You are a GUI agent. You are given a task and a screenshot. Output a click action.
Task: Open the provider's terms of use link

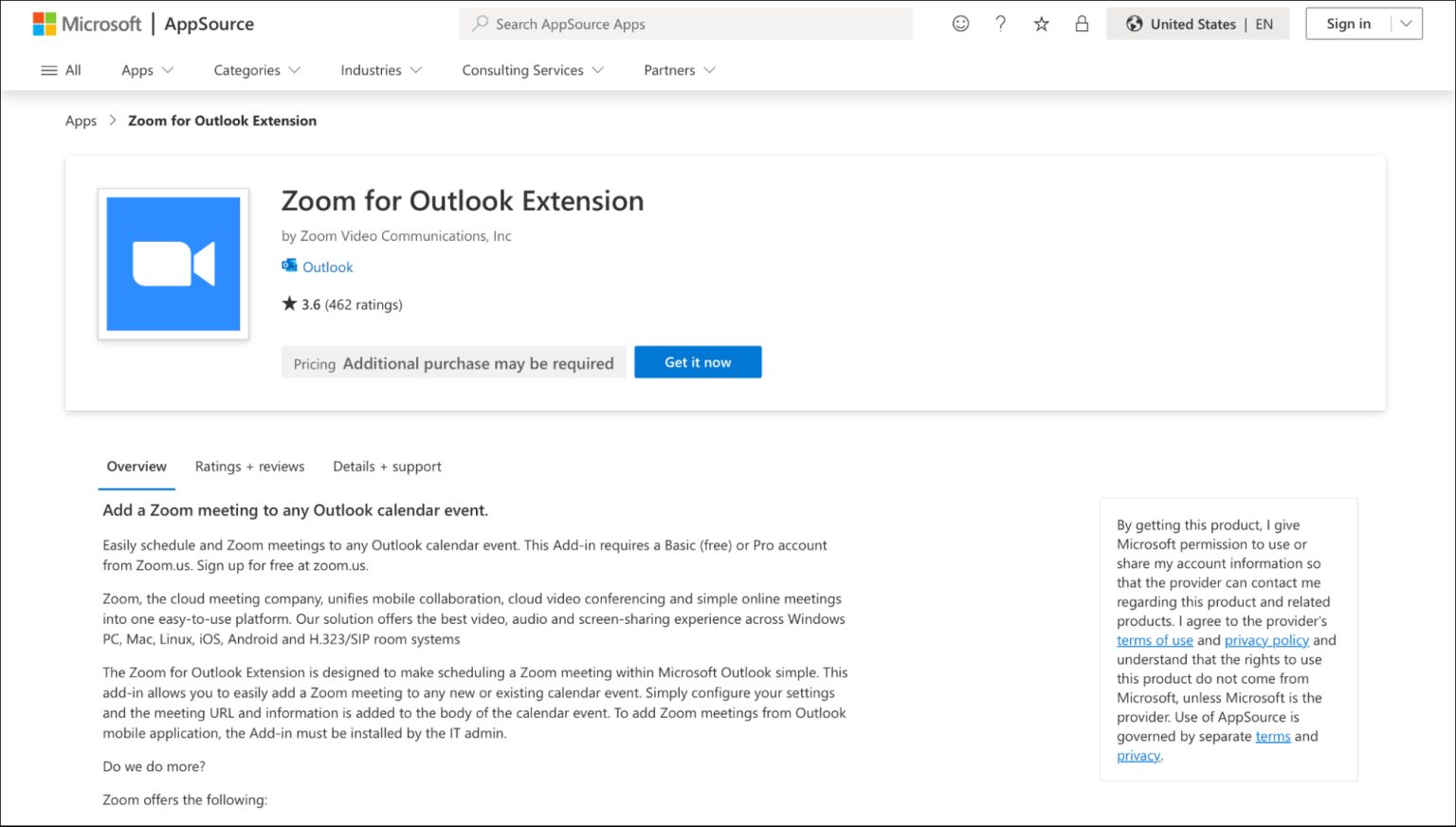click(x=1155, y=640)
